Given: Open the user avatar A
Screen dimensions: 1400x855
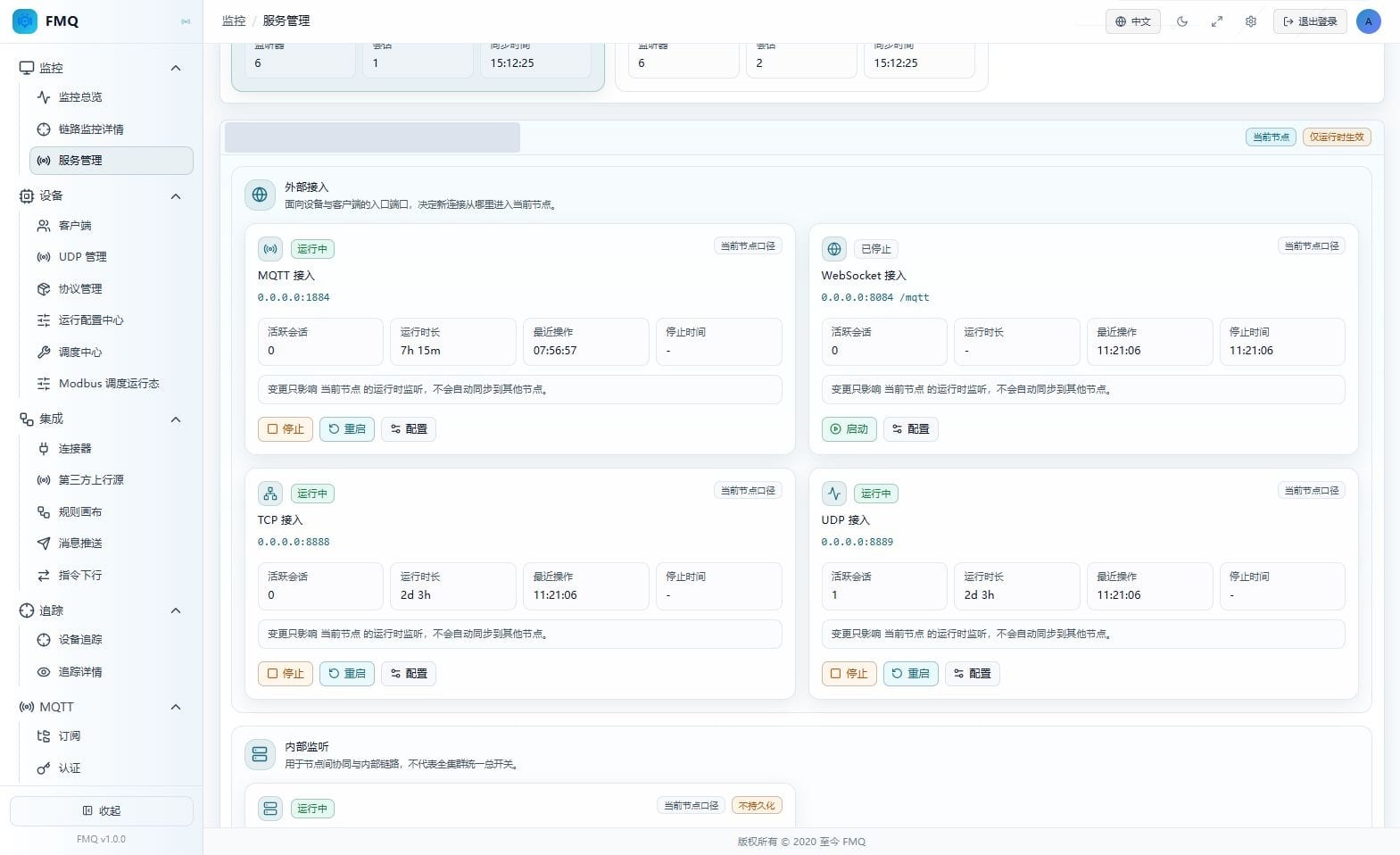Looking at the screenshot, I should [1368, 21].
